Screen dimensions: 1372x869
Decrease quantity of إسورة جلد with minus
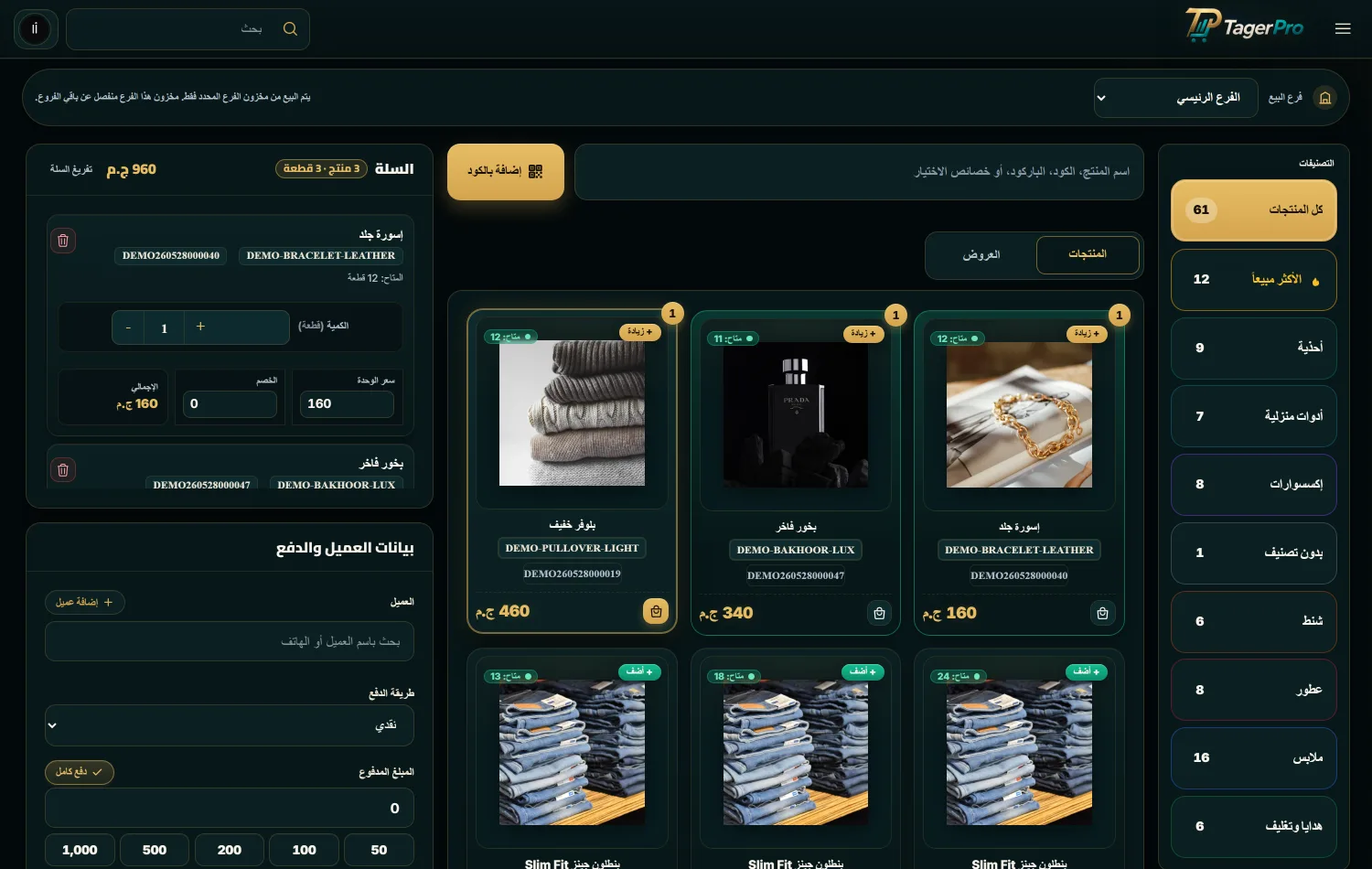(x=128, y=327)
